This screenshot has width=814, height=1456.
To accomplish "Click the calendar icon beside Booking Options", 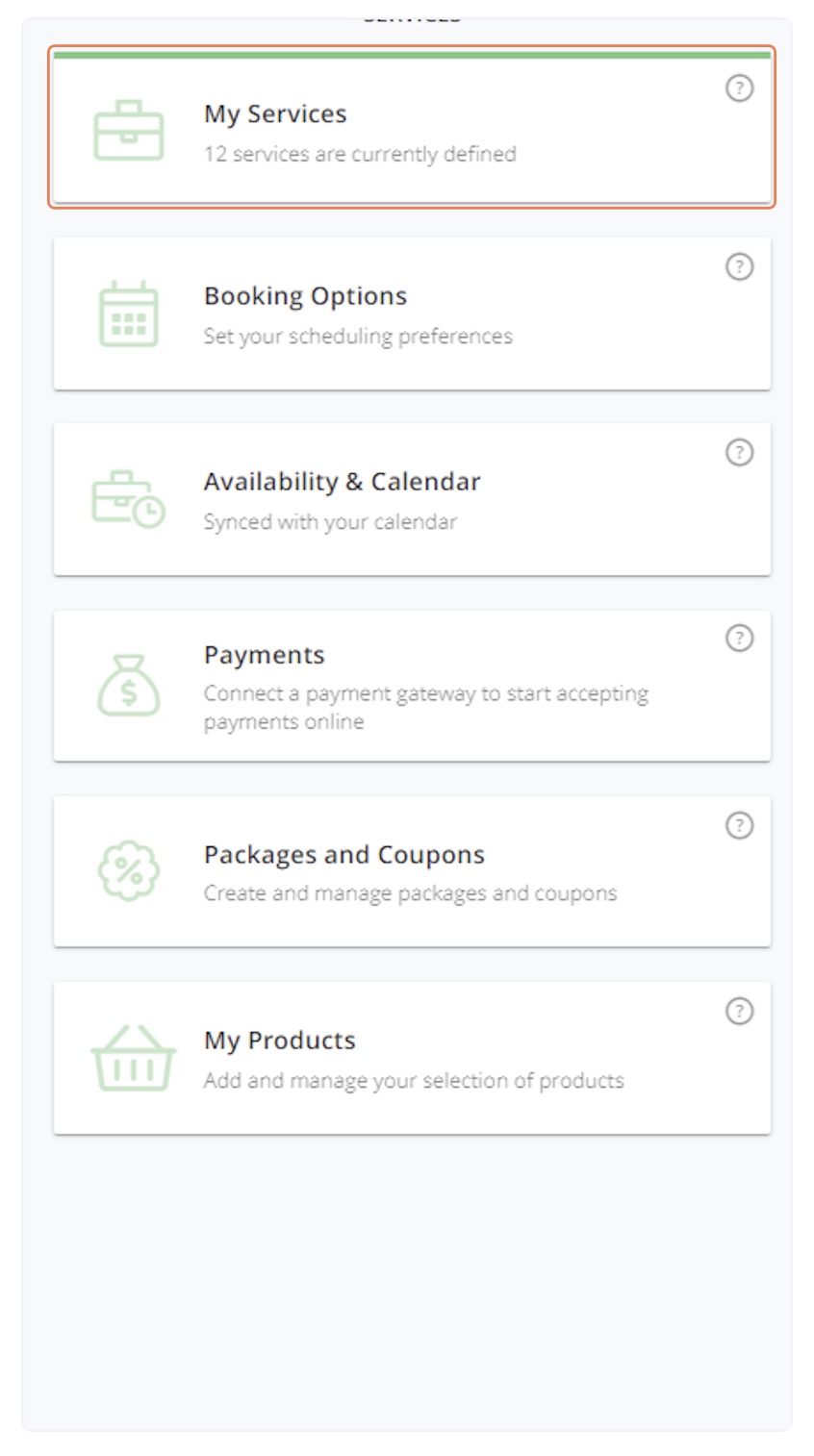I will coord(129,314).
